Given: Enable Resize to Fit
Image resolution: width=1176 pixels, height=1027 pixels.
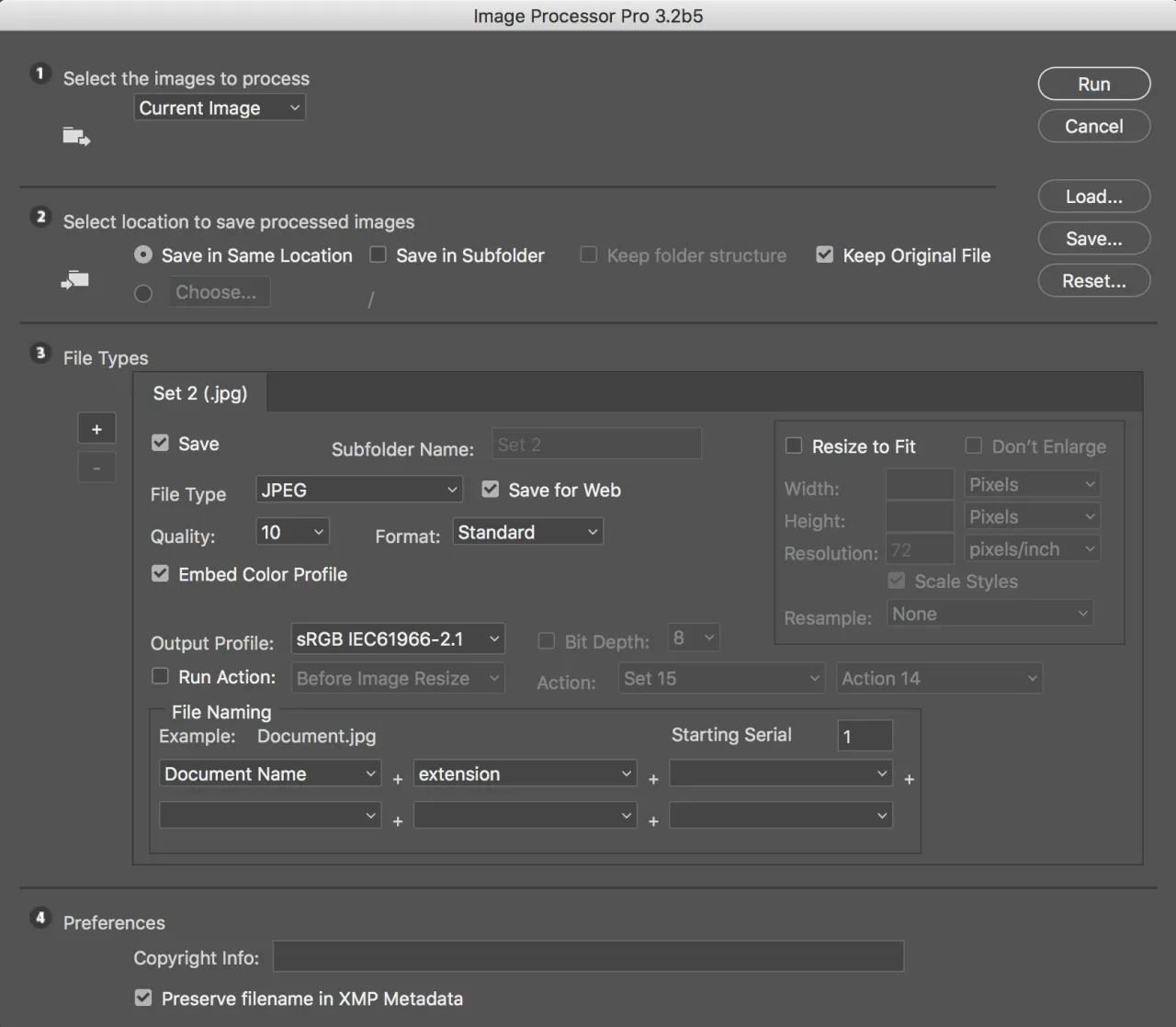Looking at the screenshot, I should [x=794, y=446].
